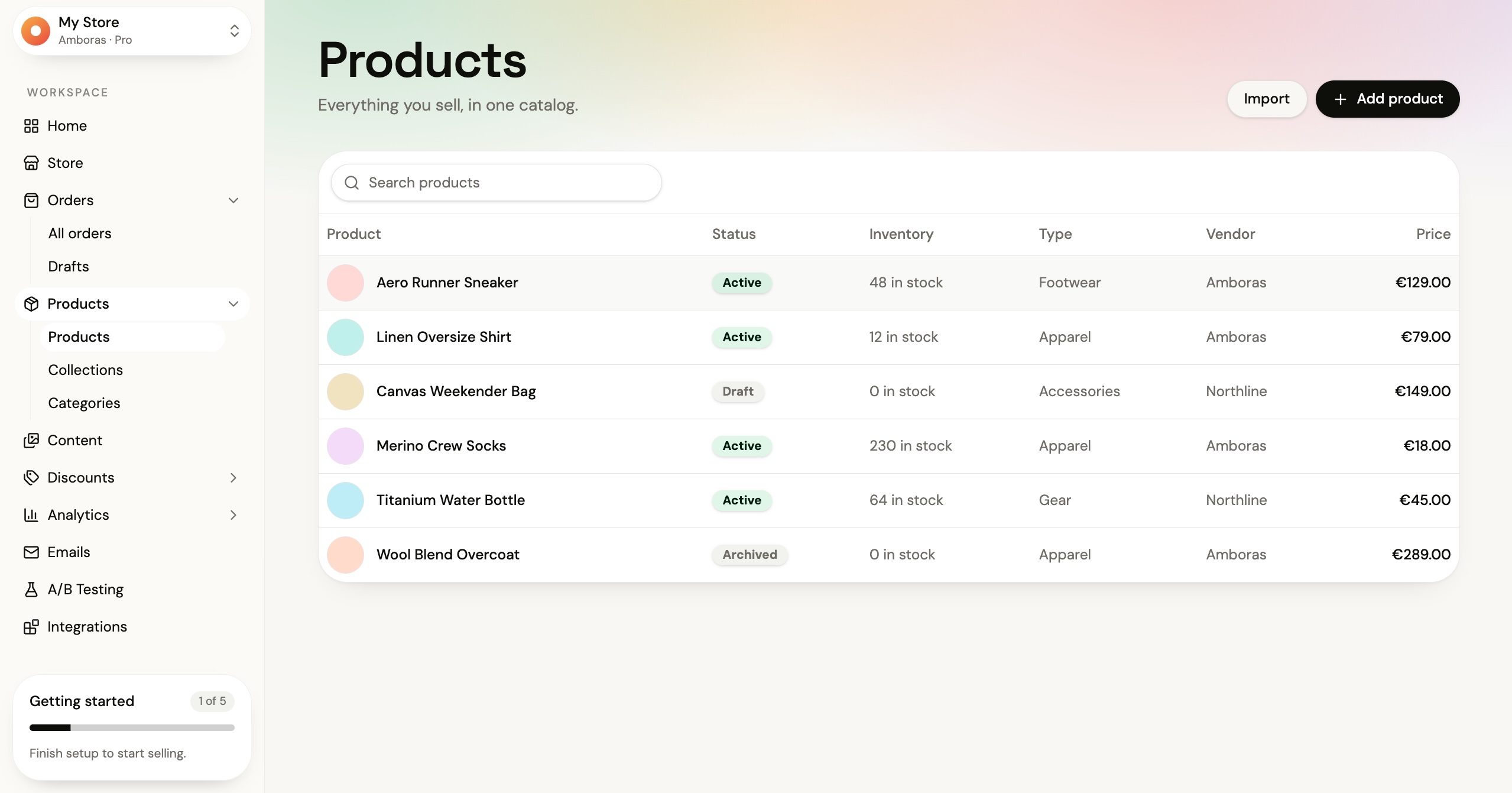Click the pink Aero Runner Sneaker swatch
1512x793 pixels.
coord(345,283)
